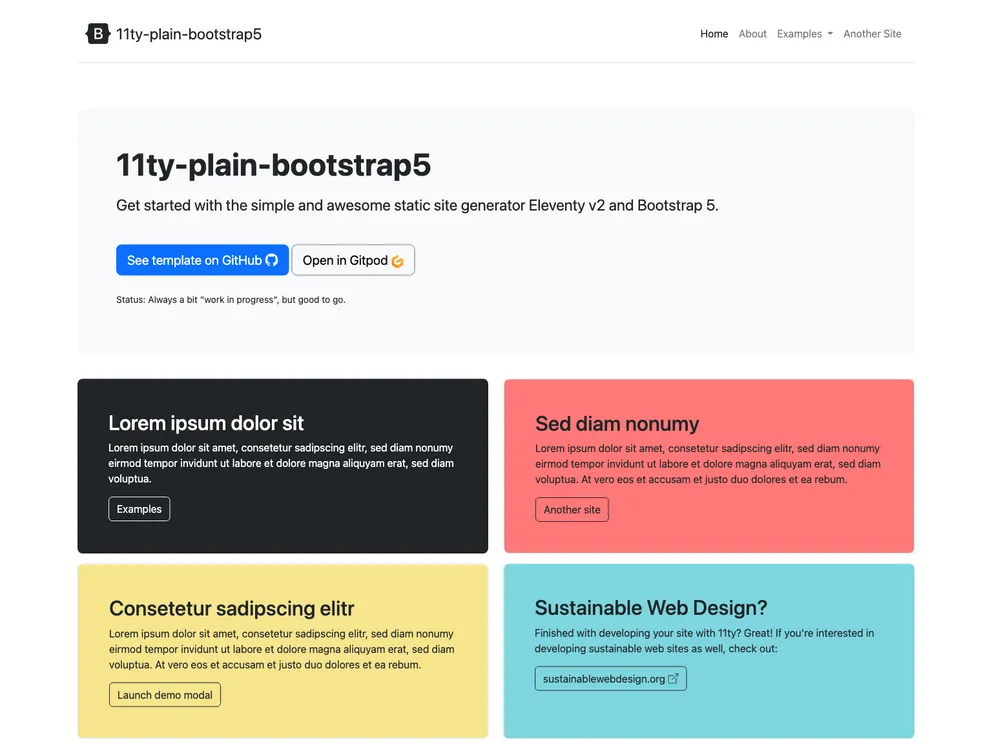Click the orange Gitpod icon inside its button
The image size is (992, 744).
coord(398,260)
